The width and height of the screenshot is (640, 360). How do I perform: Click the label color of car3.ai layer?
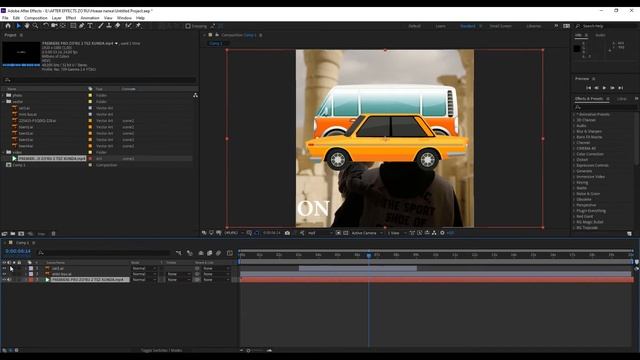(x=31, y=269)
